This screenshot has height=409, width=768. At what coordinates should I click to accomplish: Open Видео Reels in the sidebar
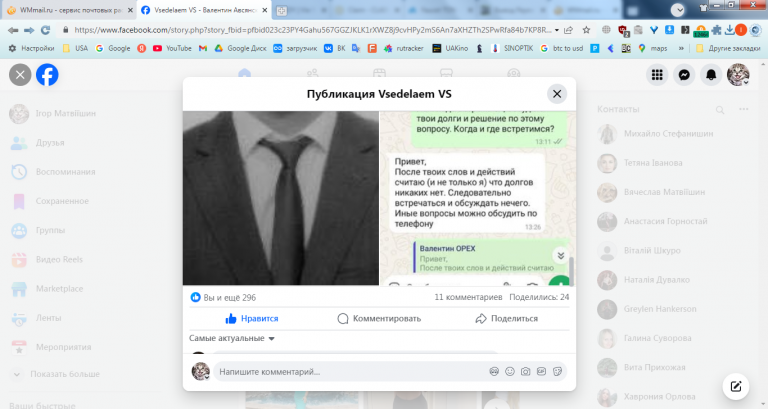[59, 260]
